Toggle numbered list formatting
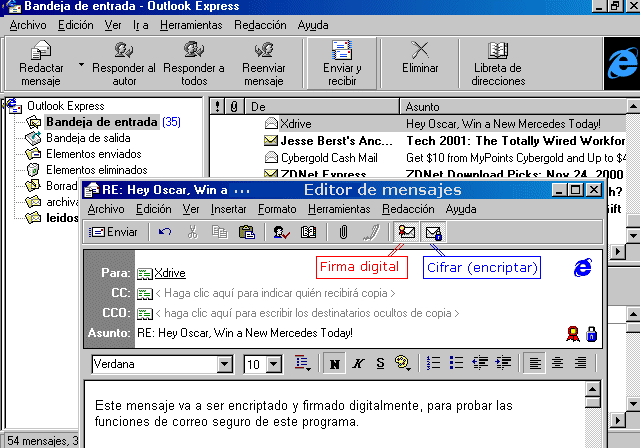This screenshot has height=448, width=640. (433, 363)
